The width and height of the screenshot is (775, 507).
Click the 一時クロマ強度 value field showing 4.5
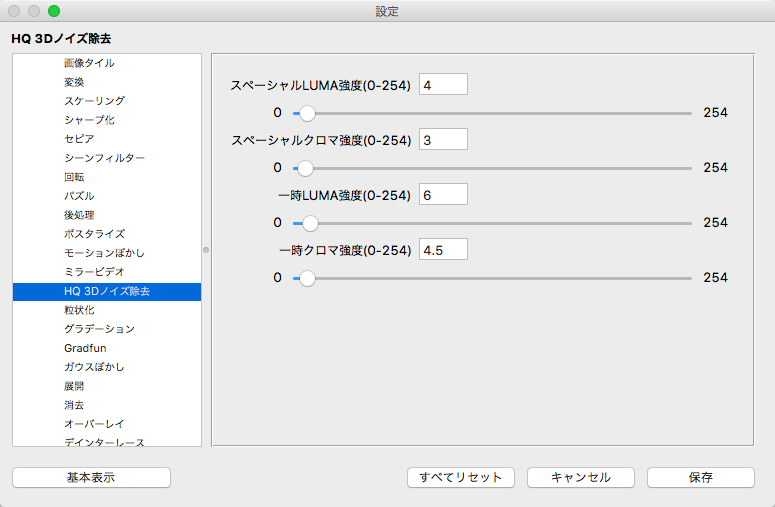pyautogui.click(x=443, y=250)
